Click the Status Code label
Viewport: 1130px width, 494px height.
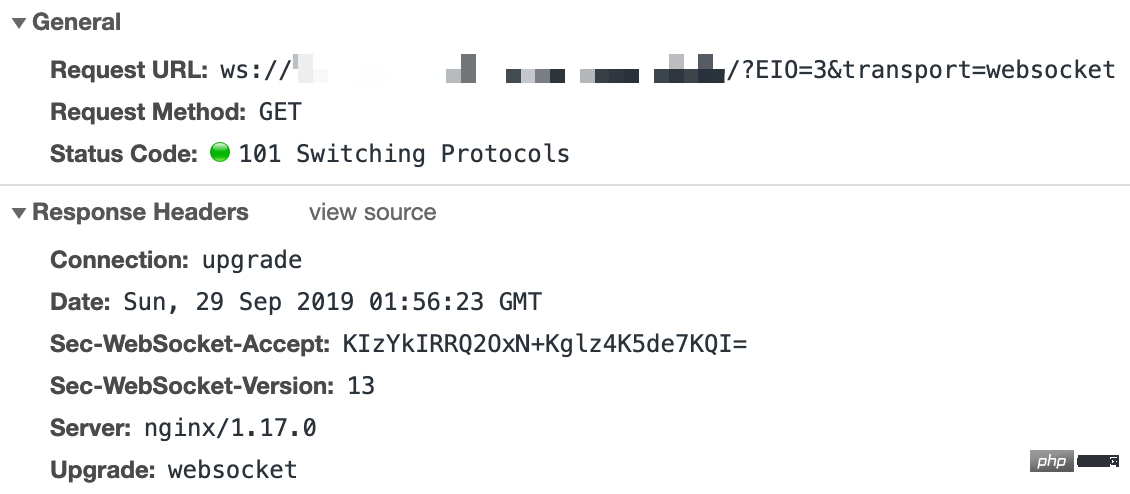click(124, 154)
